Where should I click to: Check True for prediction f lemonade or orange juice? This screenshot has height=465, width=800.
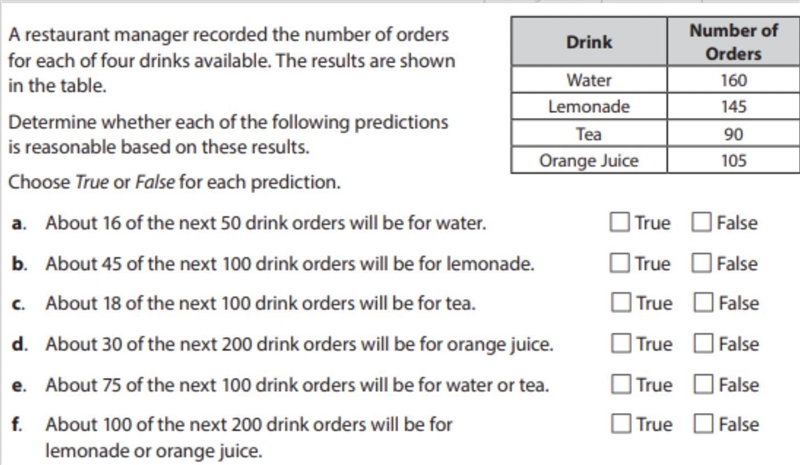621,423
